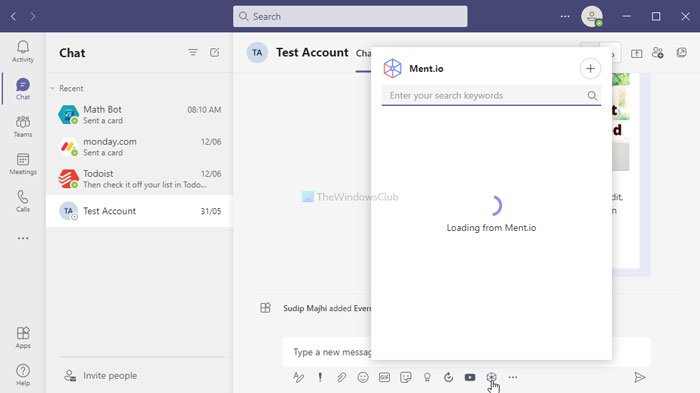Set message delivery options (exclamation)
Viewport: 700px width, 393px height.
(x=320, y=377)
